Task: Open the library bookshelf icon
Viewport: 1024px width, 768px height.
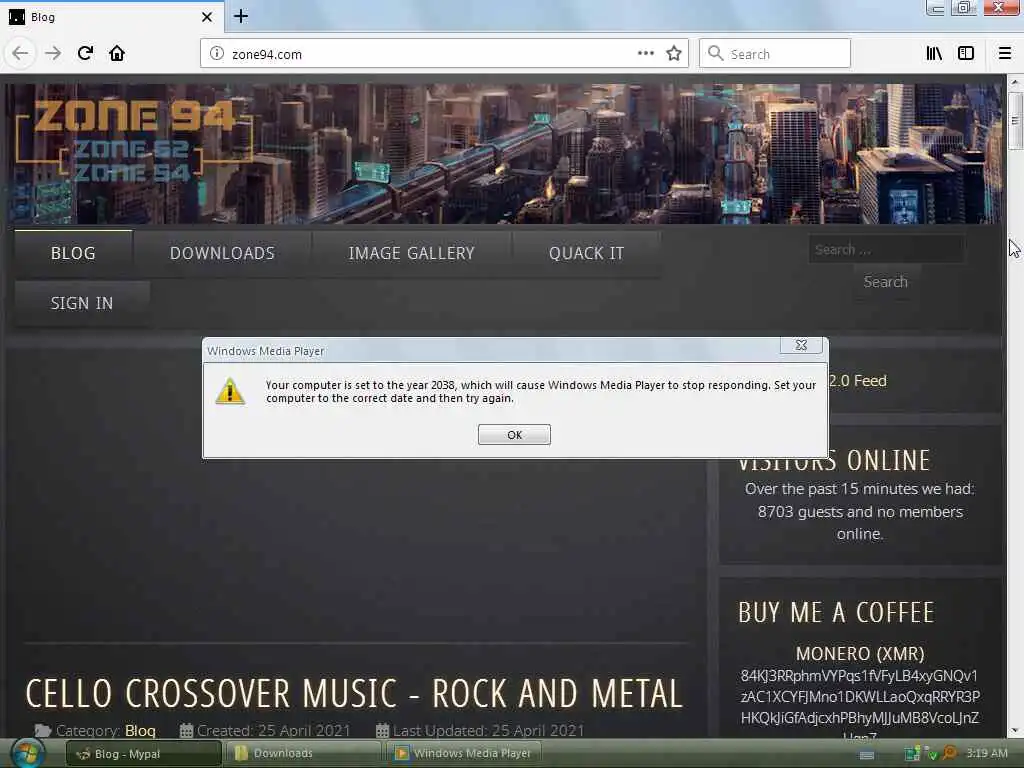Action: 934,53
